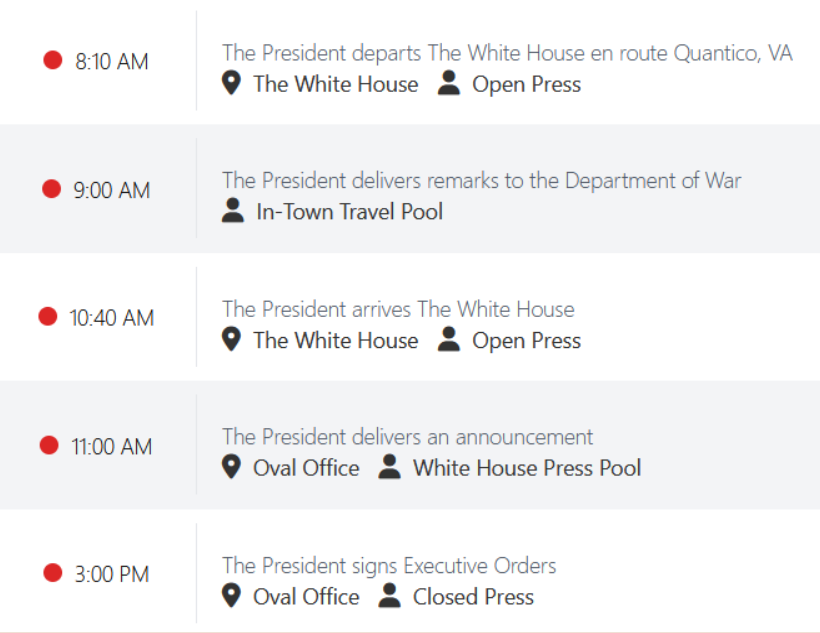
Task: Click the person icon beside Closed Press
Action: coord(390,596)
